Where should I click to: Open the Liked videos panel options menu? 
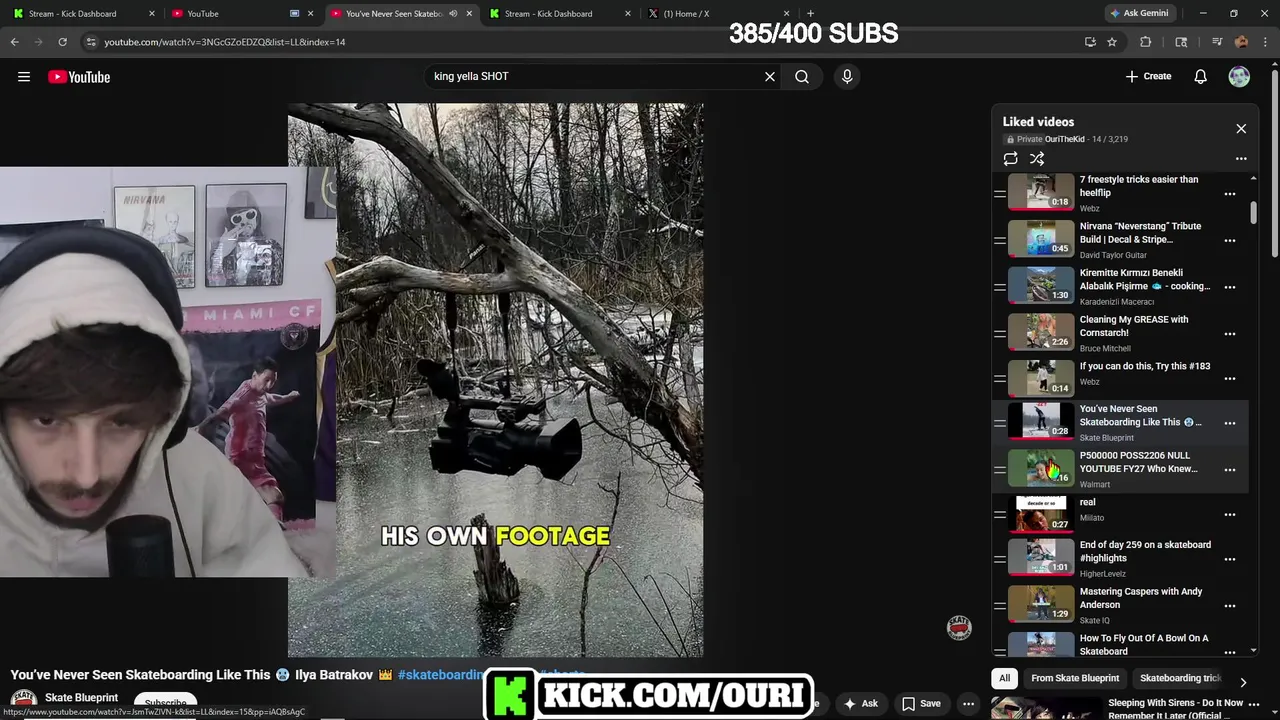1241,159
